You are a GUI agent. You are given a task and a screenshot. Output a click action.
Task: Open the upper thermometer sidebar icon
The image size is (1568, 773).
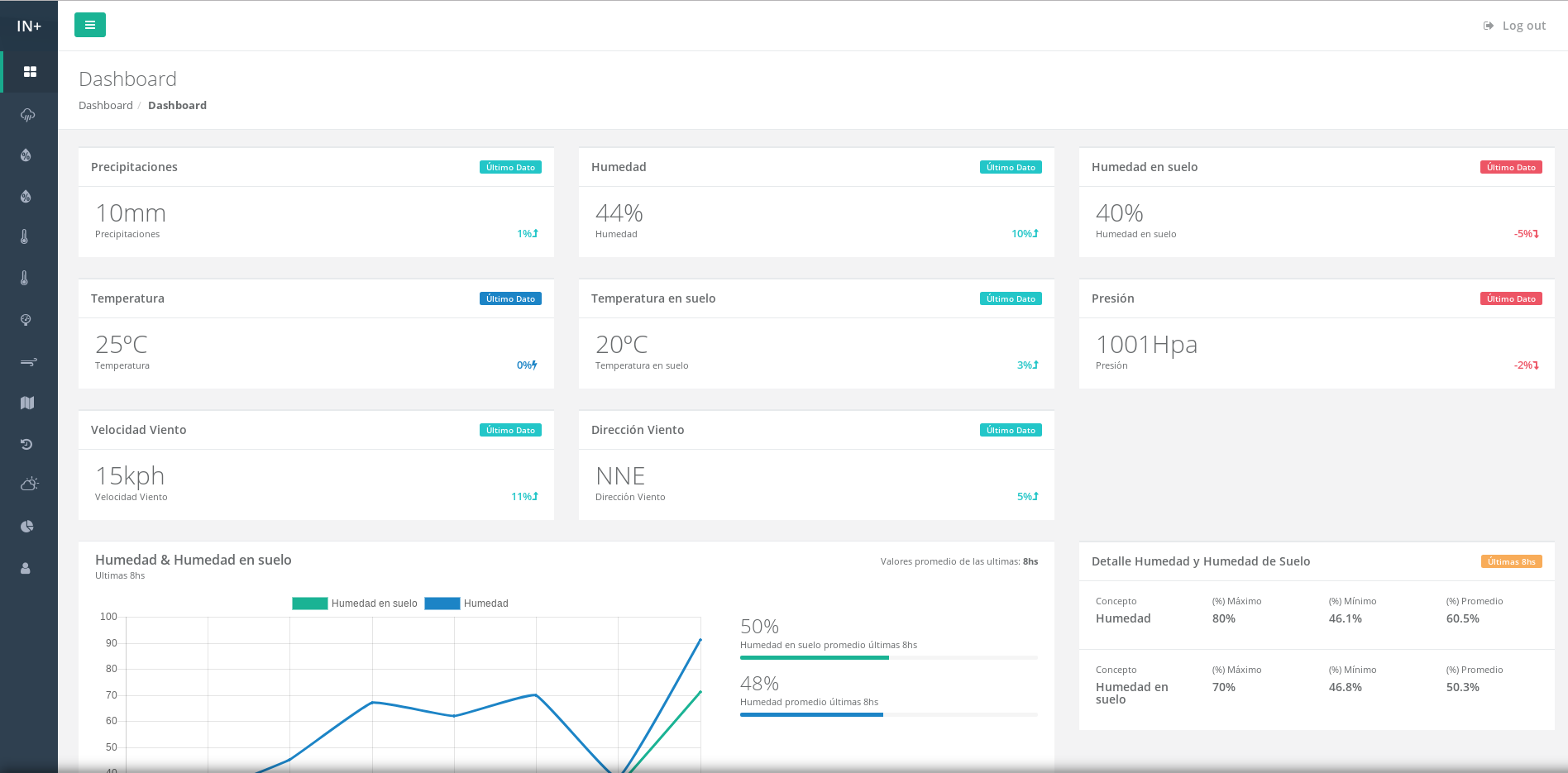[25, 236]
